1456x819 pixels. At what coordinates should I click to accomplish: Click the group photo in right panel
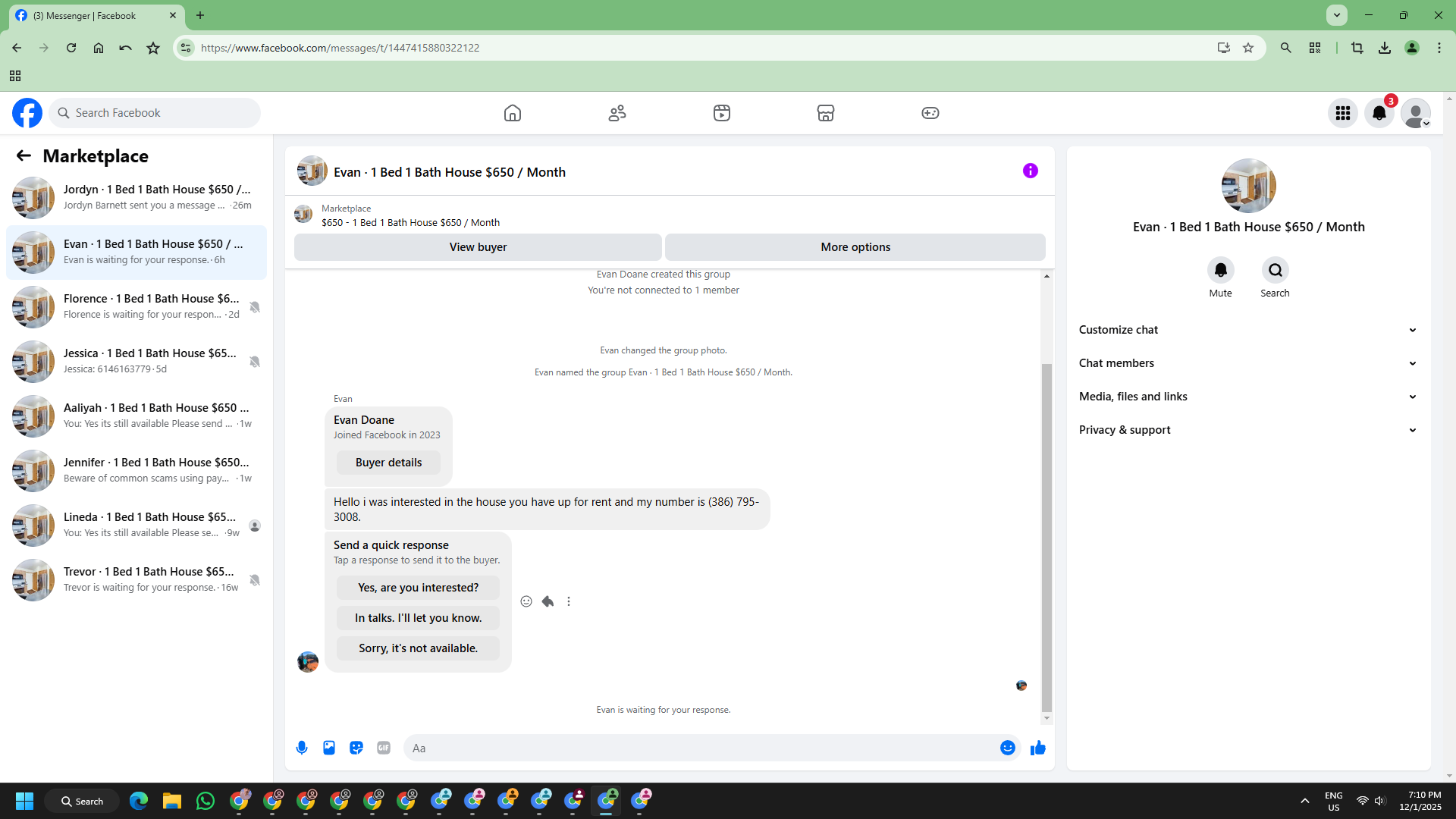[x=1248, y=186]
